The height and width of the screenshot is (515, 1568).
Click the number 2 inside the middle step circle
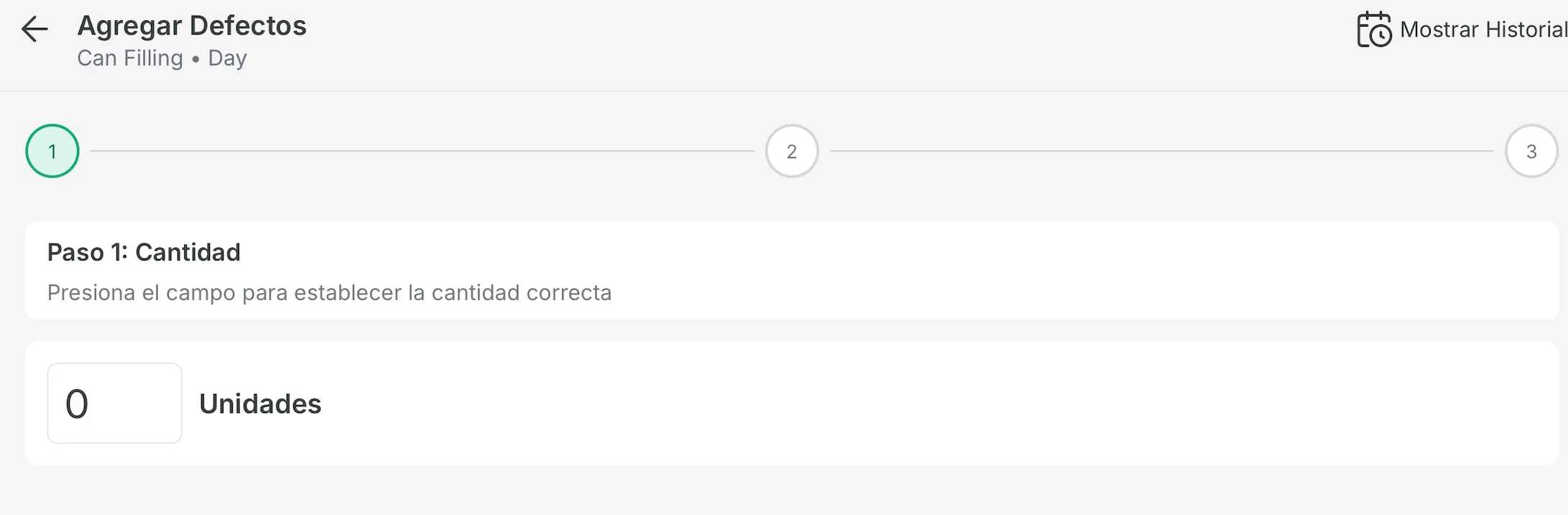(792, 152)
